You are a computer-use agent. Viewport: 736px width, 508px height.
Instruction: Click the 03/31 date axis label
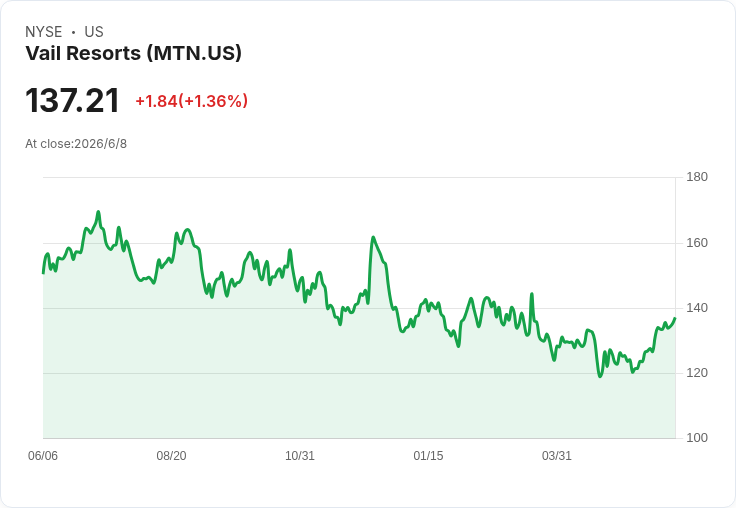coord(557,456)
